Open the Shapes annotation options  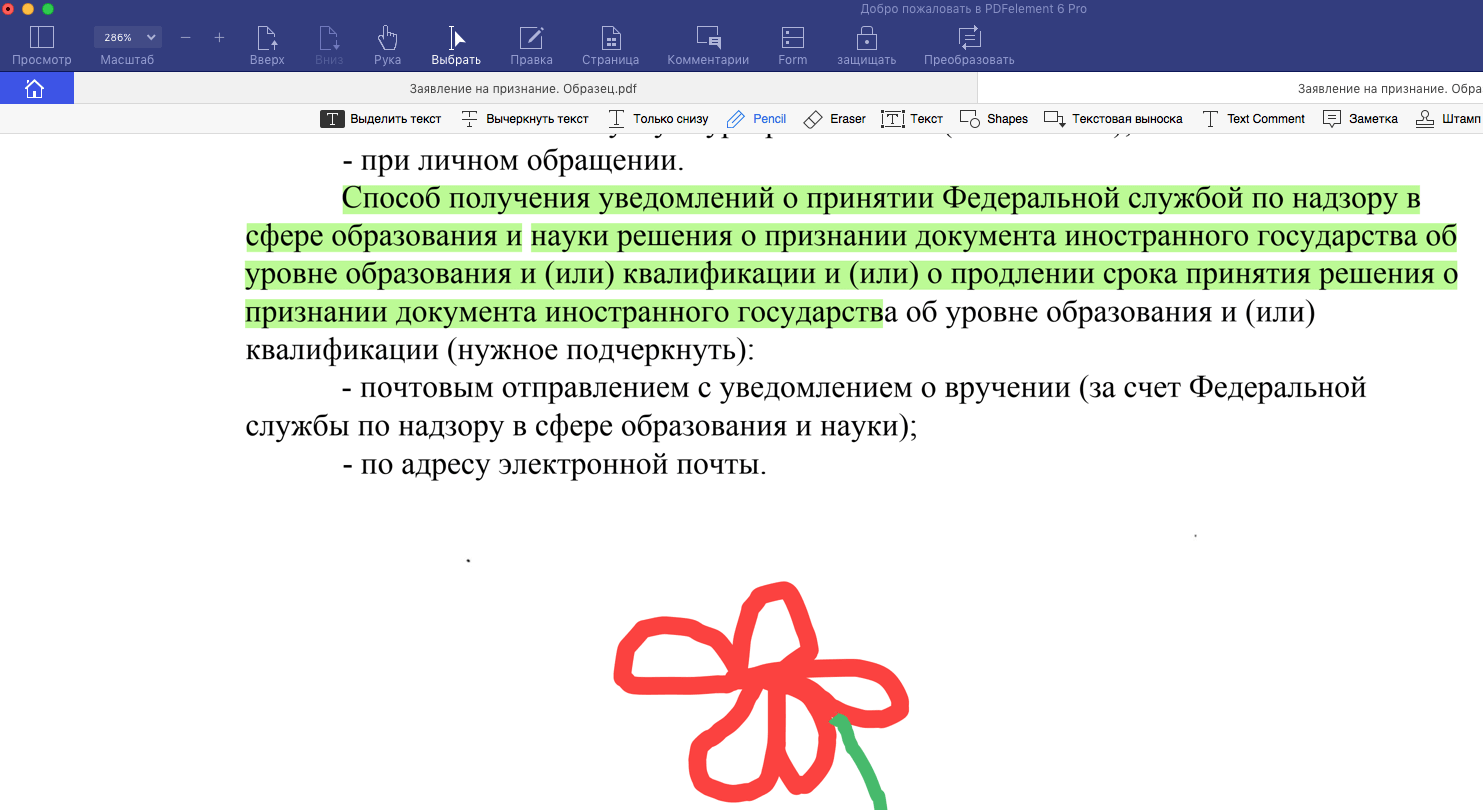point(994,118)
